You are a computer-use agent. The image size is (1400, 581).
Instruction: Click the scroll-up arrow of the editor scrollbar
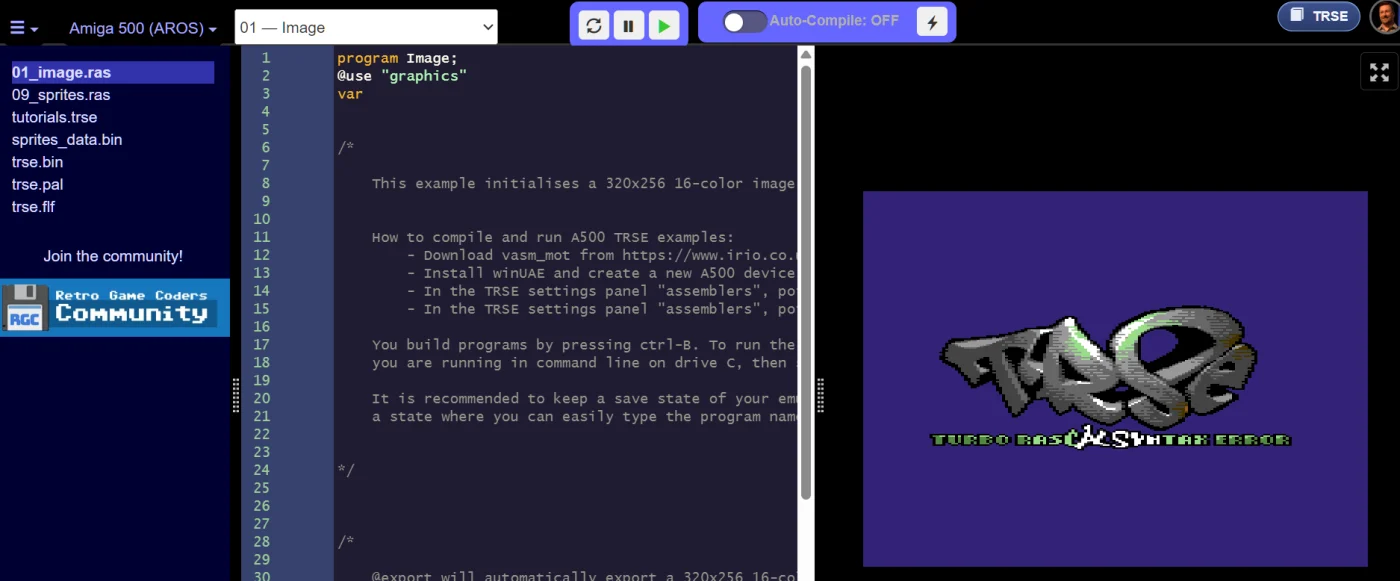click(x=806, y=54)
